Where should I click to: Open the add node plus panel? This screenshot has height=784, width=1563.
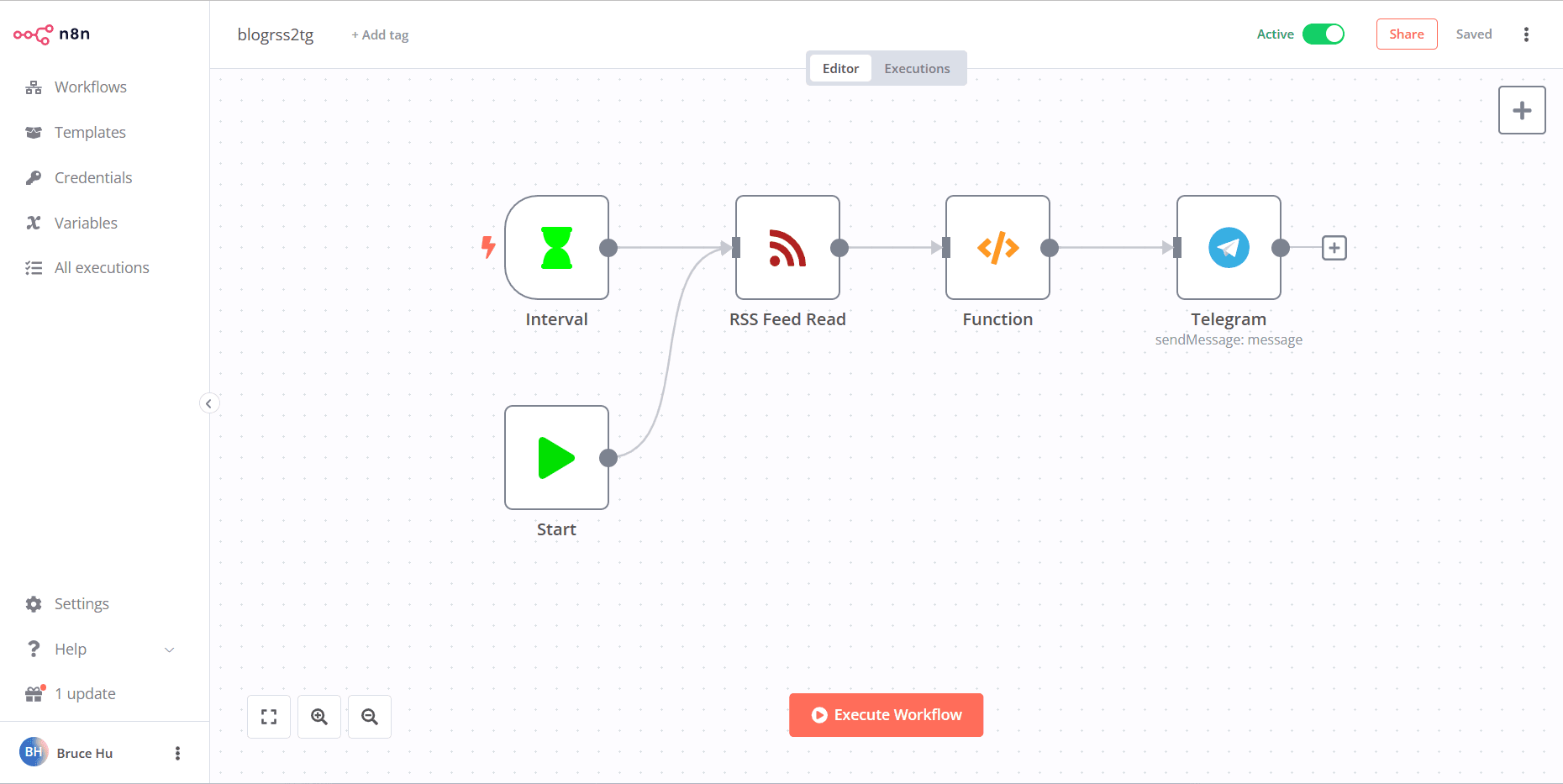[x=1522, y=110]
